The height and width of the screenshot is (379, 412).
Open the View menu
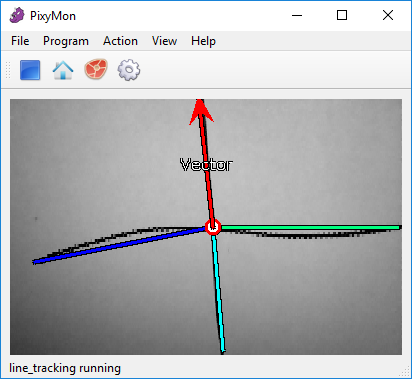164,41
